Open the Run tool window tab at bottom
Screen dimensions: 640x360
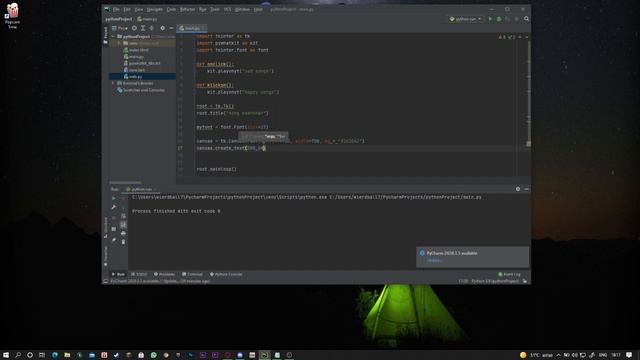(118, 274)
